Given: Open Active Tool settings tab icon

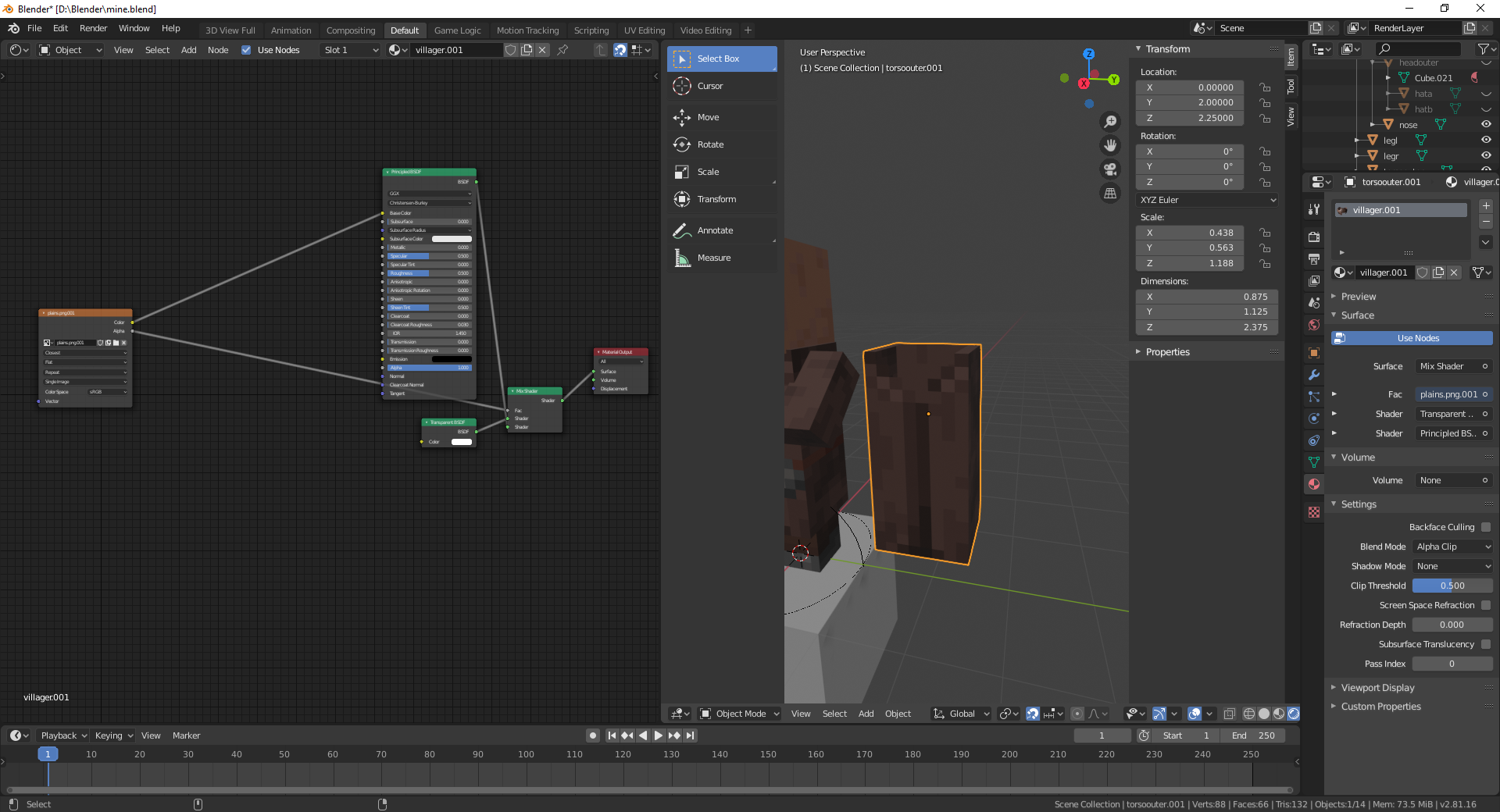Looking at the screenshot, I should coord(1314,208).
